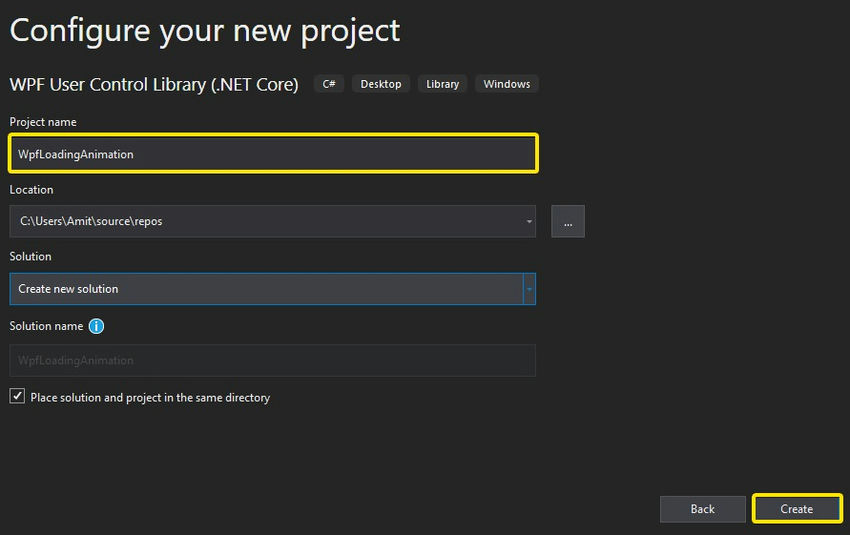Go back using the Back button
This screenshot has width=850, height=535.
tap(702, 509)
